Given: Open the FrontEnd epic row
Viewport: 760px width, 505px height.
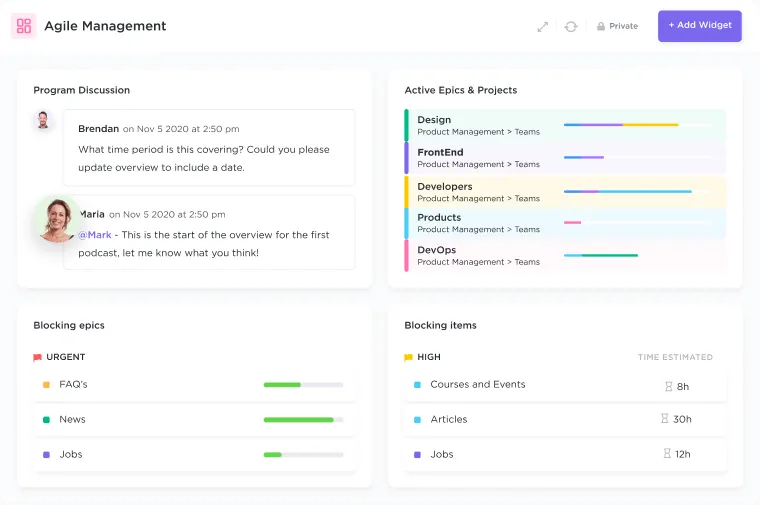Looking at the screenshot, I should pyautogui.click(x=565, y=158).
